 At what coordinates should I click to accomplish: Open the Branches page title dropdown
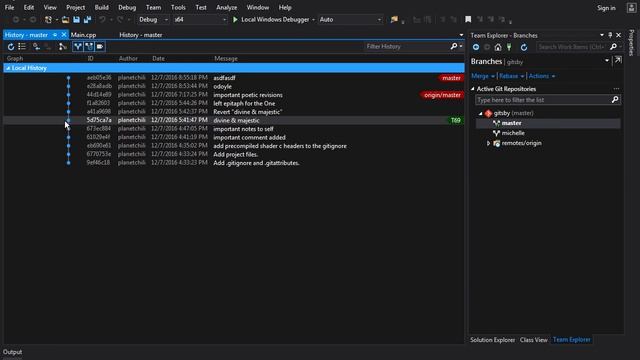[x=607, y=61]
